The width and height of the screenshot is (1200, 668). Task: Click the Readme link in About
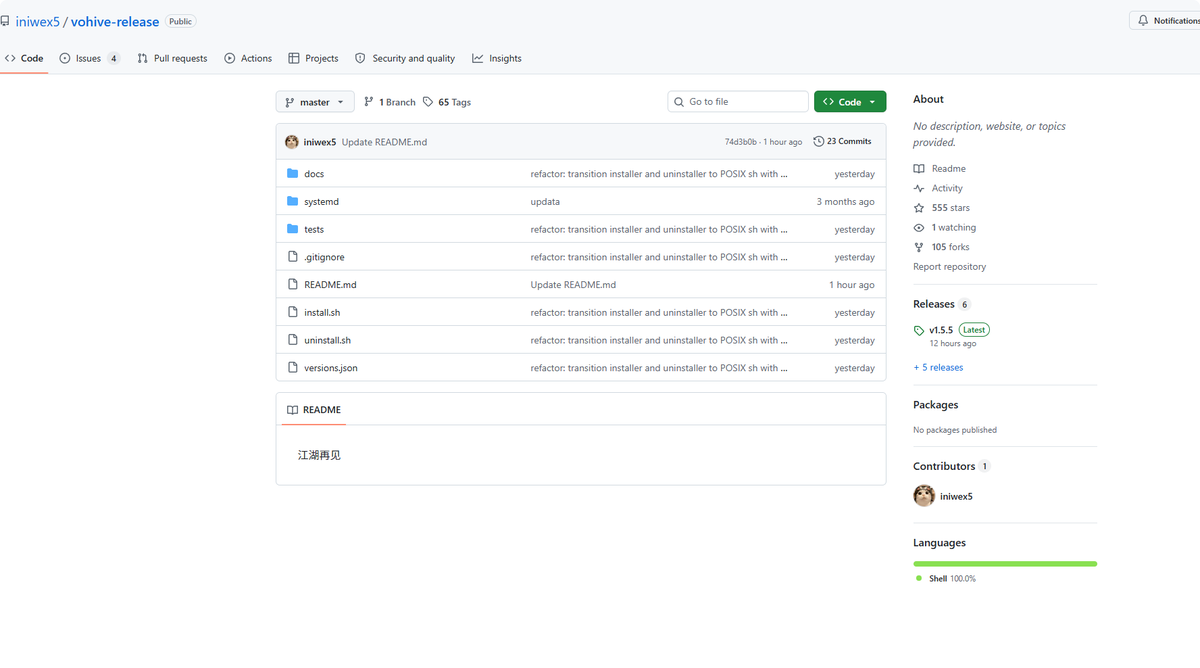click(940, 169)
